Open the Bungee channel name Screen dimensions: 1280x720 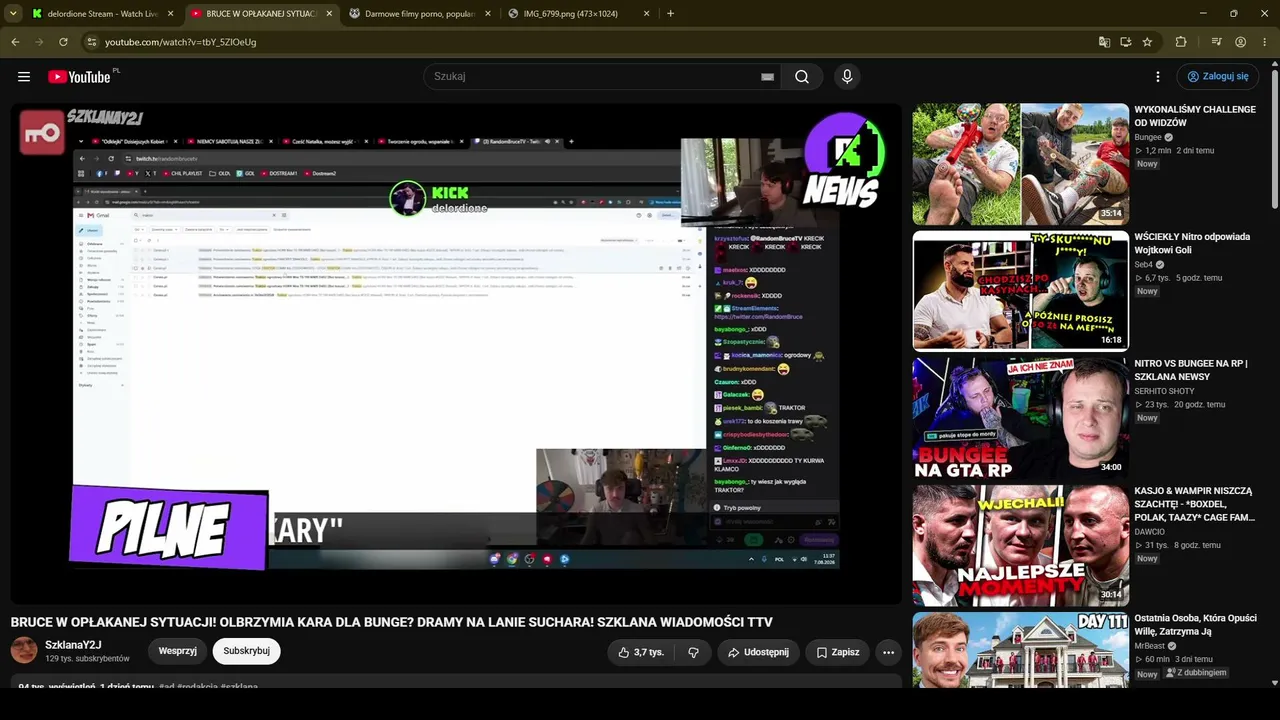(x=1148, y=137)
